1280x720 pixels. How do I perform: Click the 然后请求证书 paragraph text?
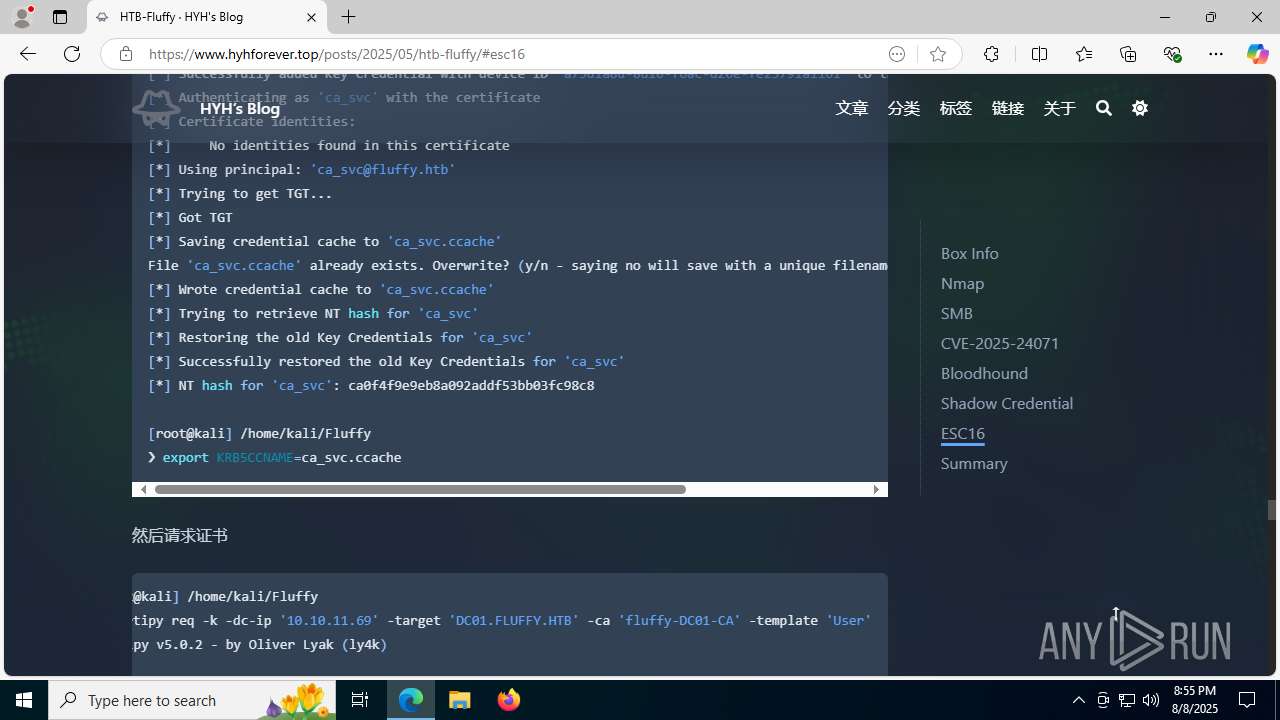pos(180,536)
